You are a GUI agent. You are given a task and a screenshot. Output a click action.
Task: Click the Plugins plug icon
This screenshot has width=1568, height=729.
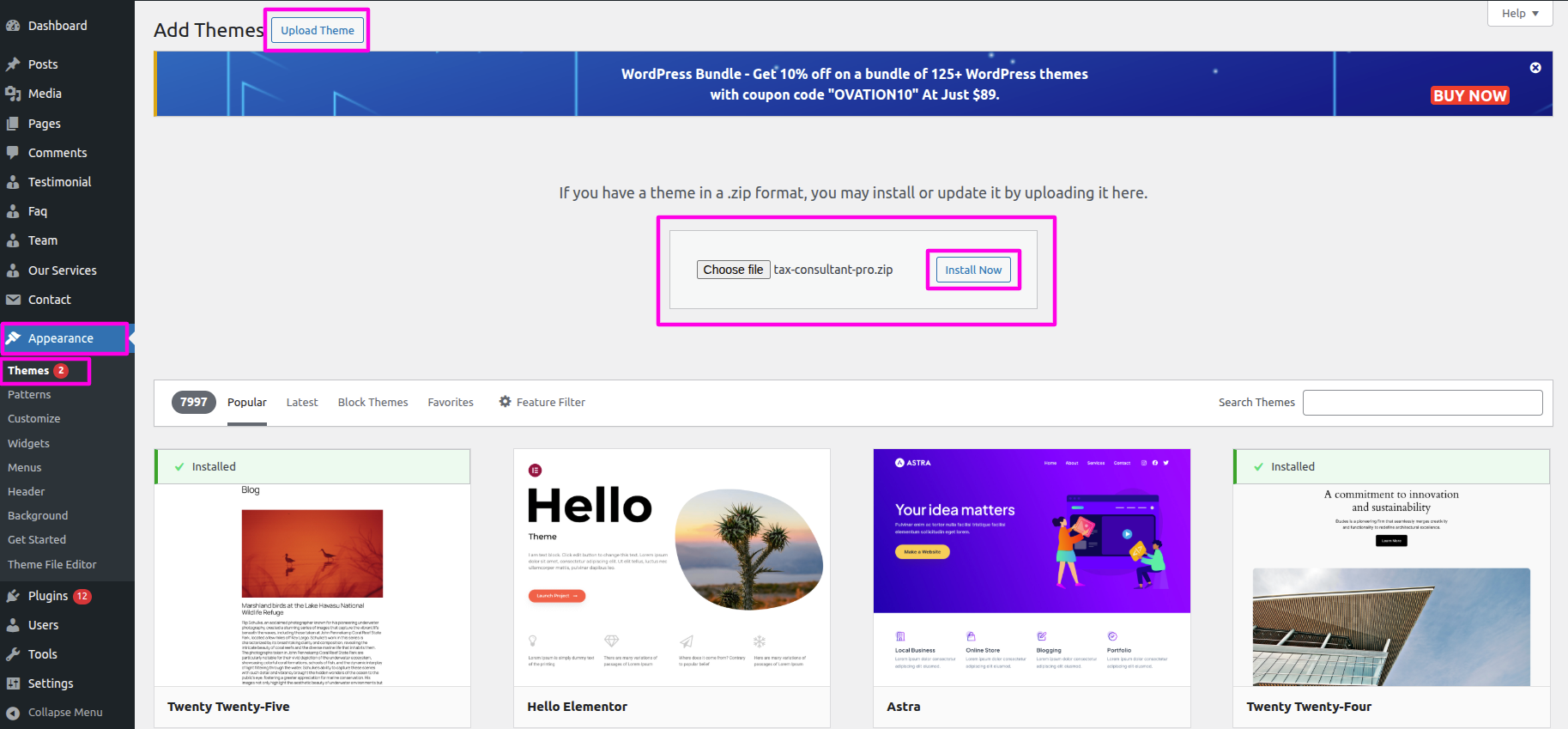[x=13, y=596]
